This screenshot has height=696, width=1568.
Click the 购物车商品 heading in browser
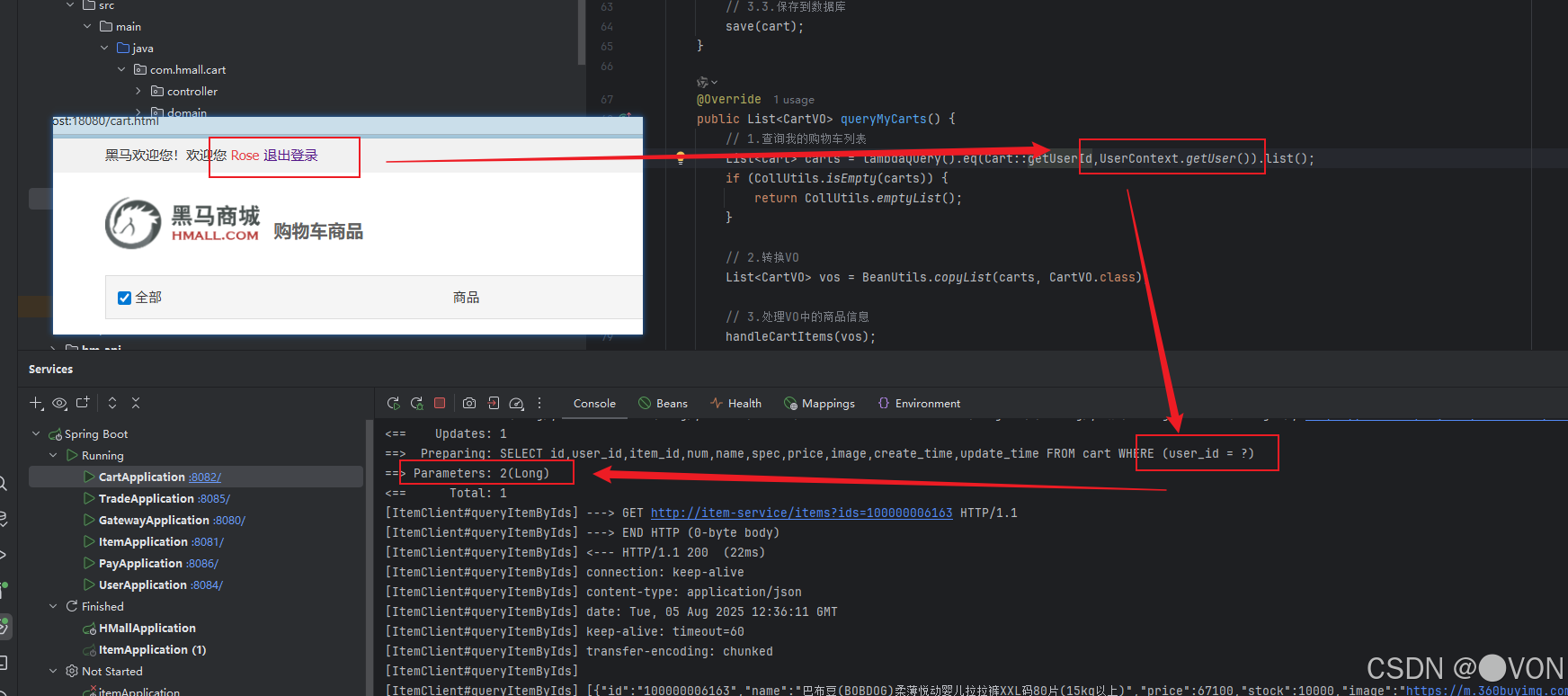318,232
